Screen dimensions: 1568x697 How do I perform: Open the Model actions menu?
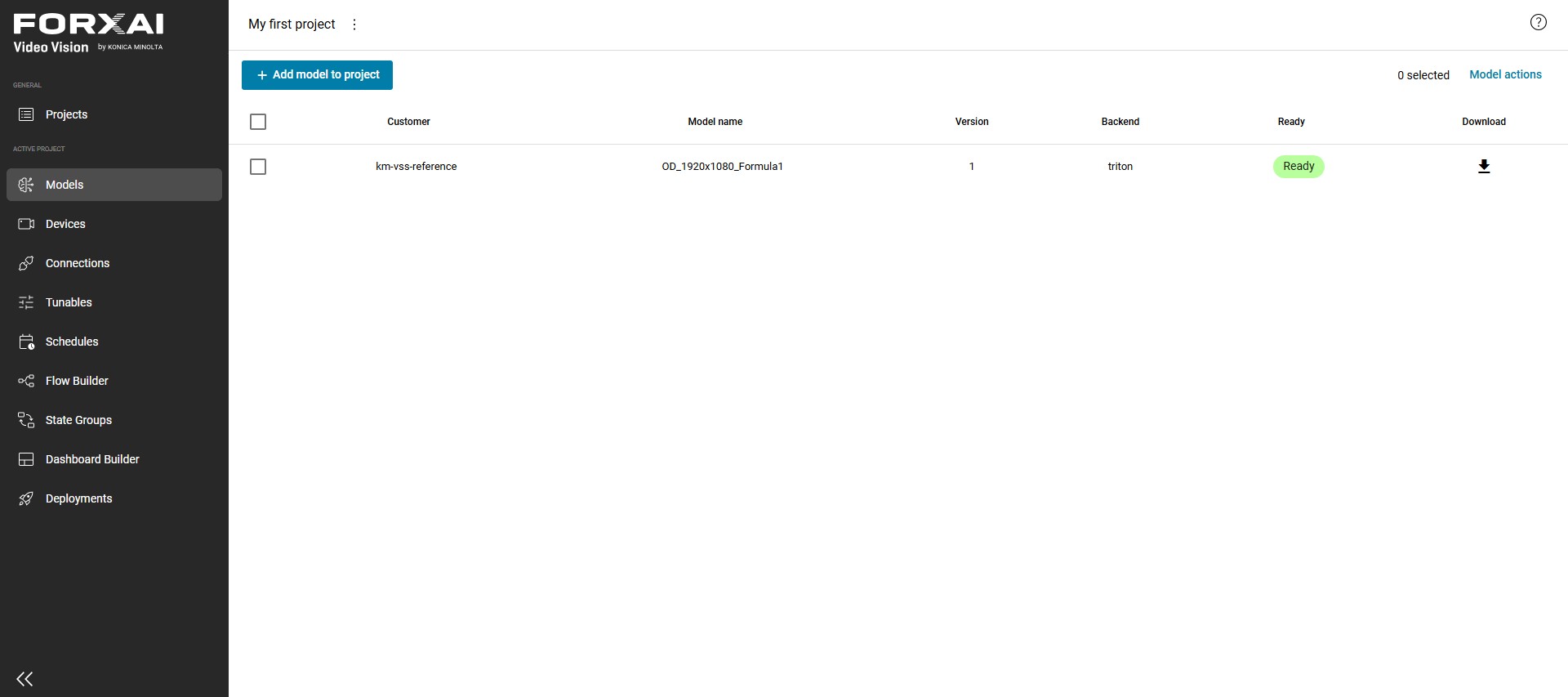pyautogui.click(x=1505, y=74)
